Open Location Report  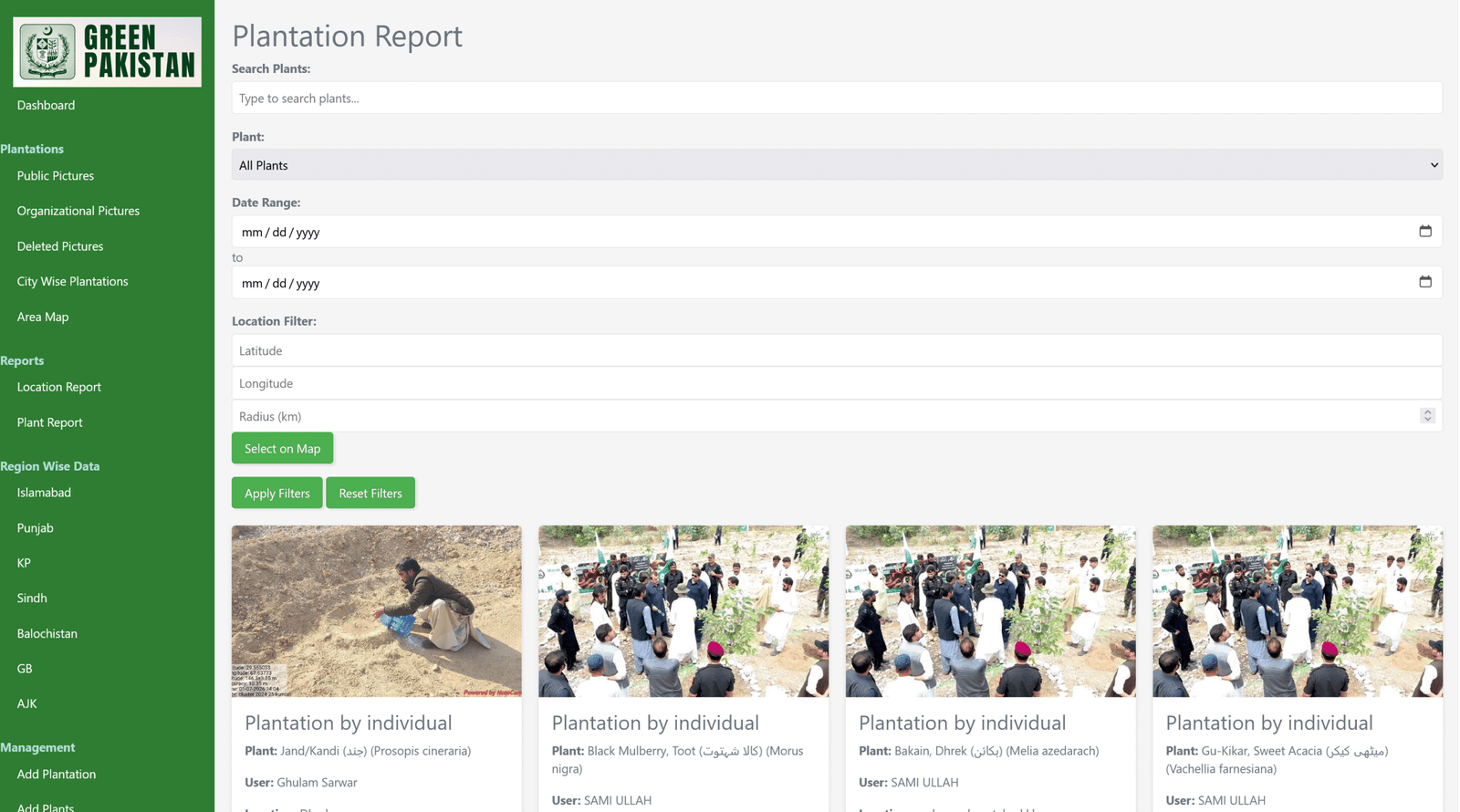pyautogui.click(x=59, y=387)
